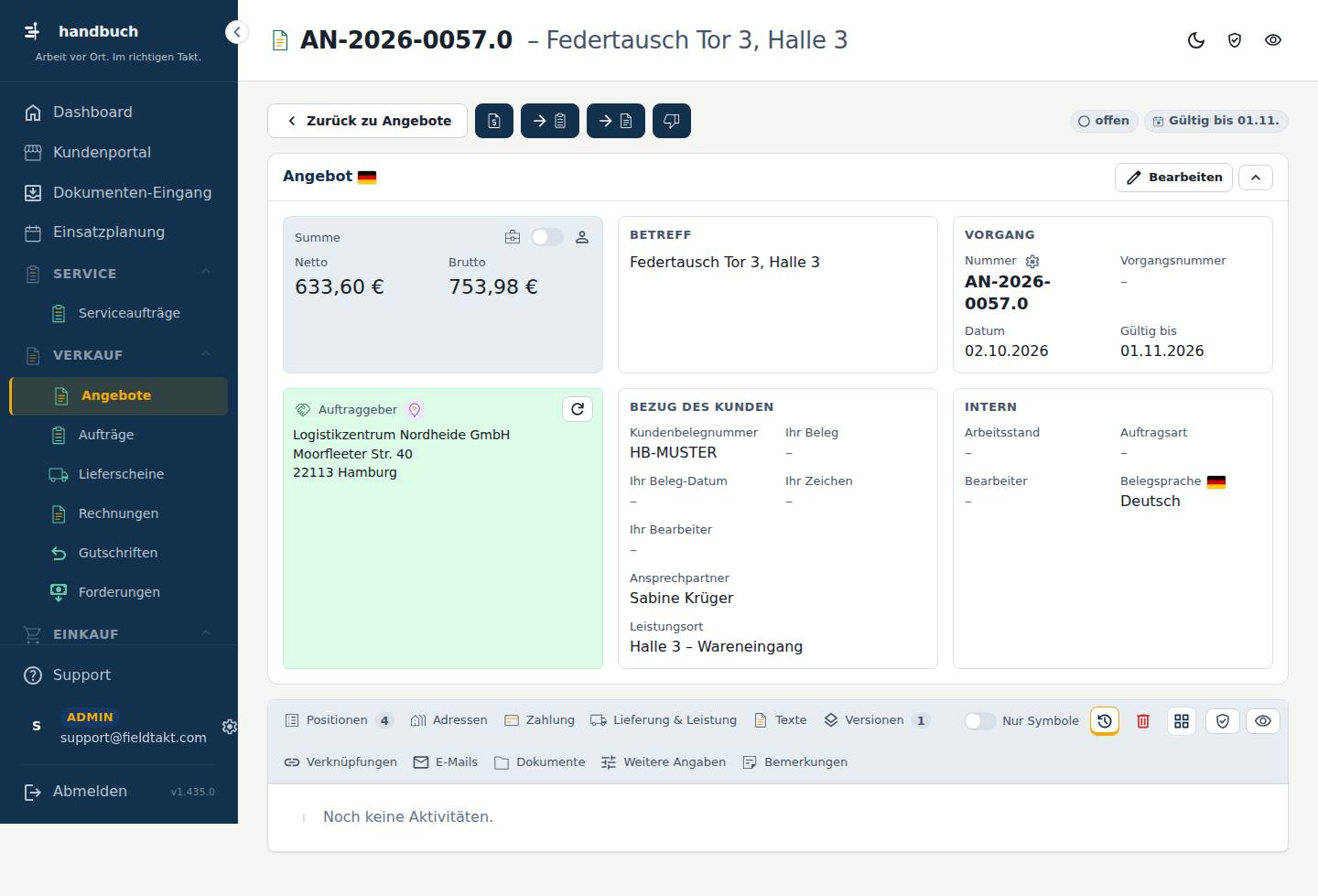Navigate to Rechnungen in the sidebar
The height and width of the screenshot is (896, 1318).
pos(119,513)
